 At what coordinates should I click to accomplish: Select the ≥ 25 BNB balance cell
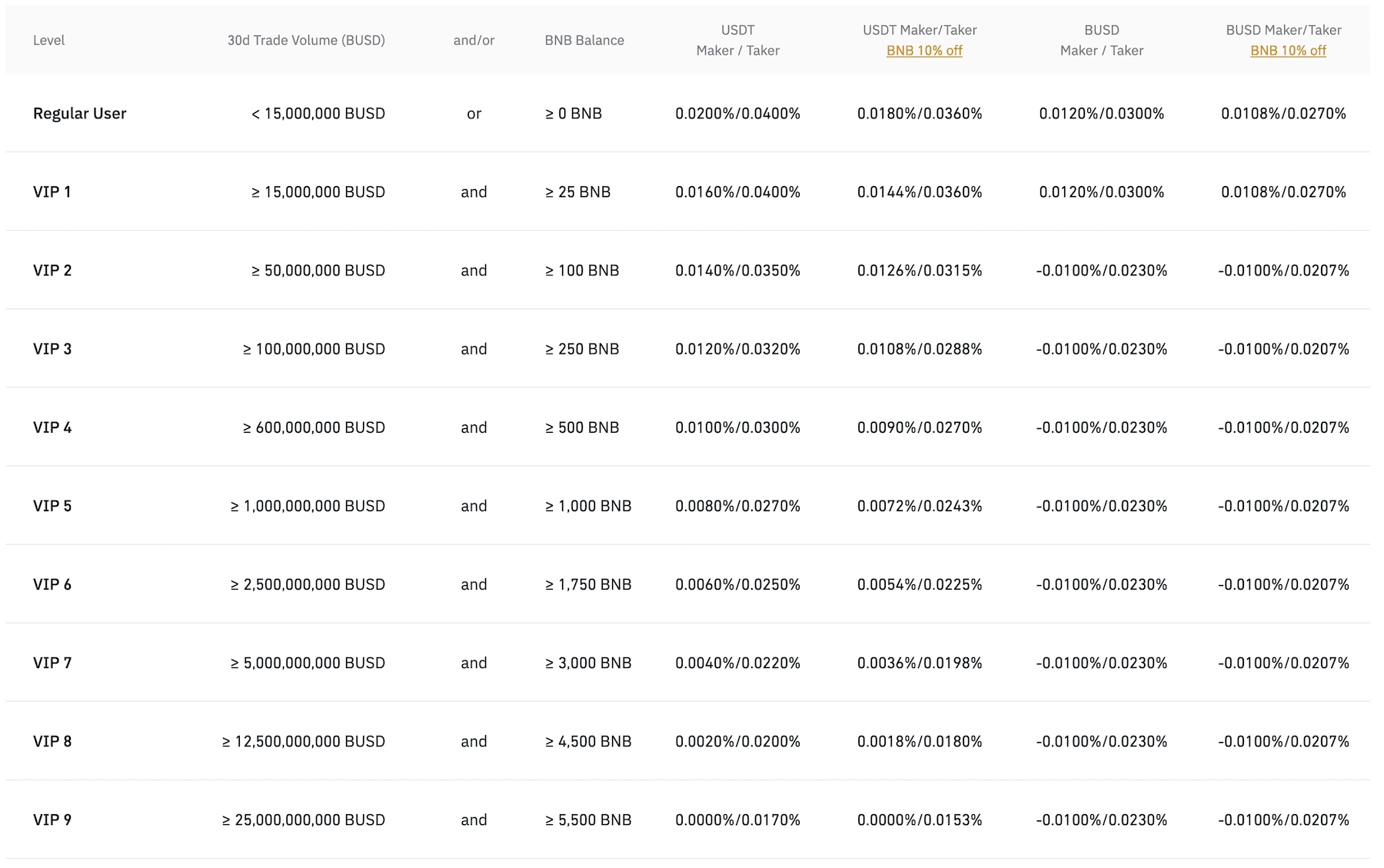[x=577, y=192]
